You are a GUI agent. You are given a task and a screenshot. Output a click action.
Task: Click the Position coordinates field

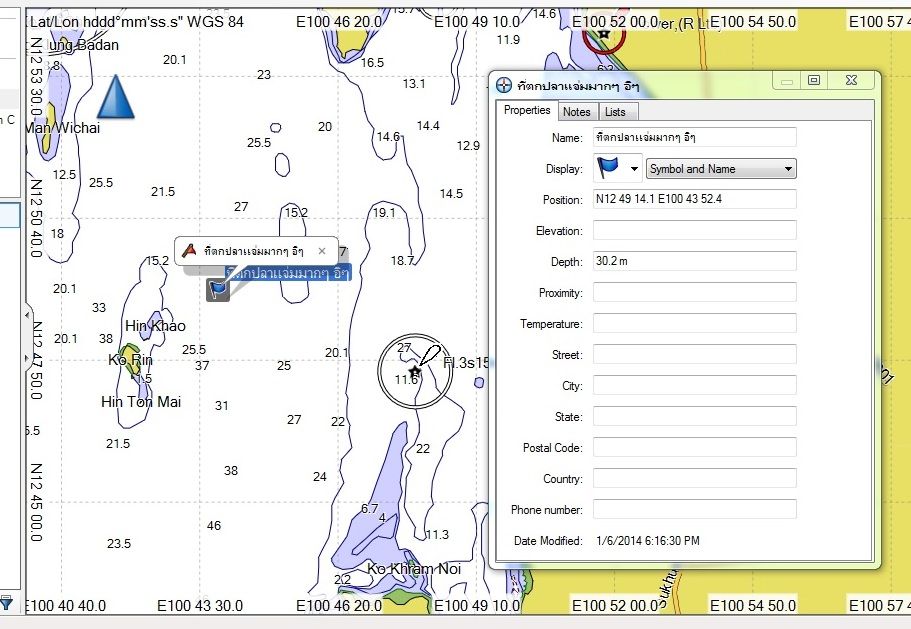[694, 200]
